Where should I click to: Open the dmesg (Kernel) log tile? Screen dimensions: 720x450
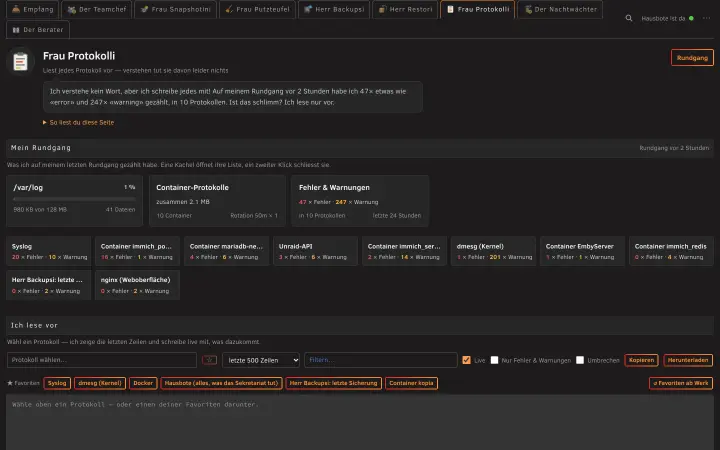click(x=494, y=251)
